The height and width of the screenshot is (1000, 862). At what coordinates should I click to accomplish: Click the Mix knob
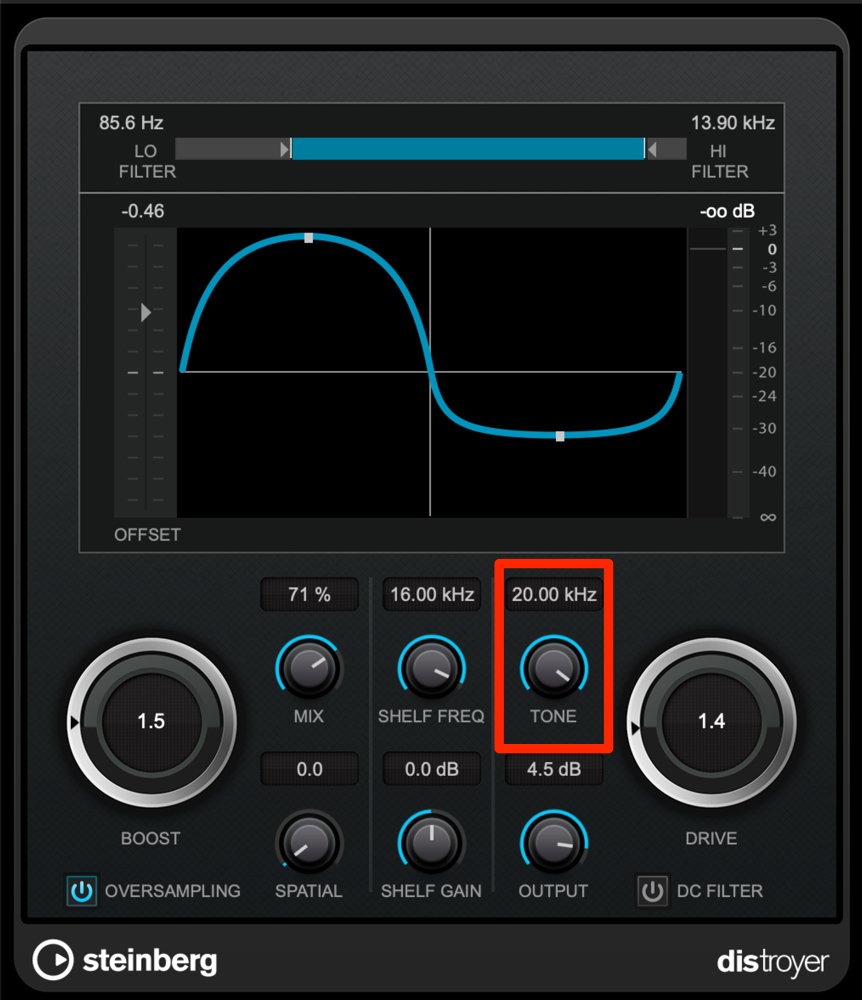[x=309, y=668]
